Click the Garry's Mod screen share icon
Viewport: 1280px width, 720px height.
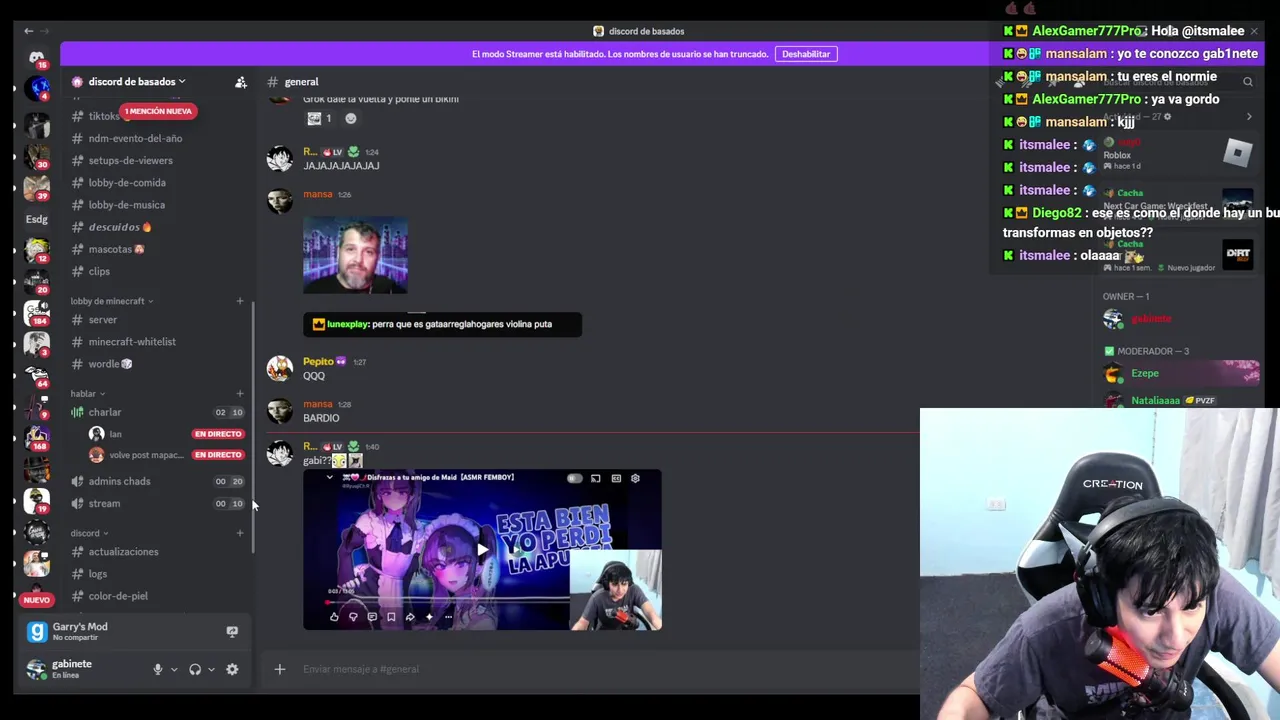(x=232, y=632)
